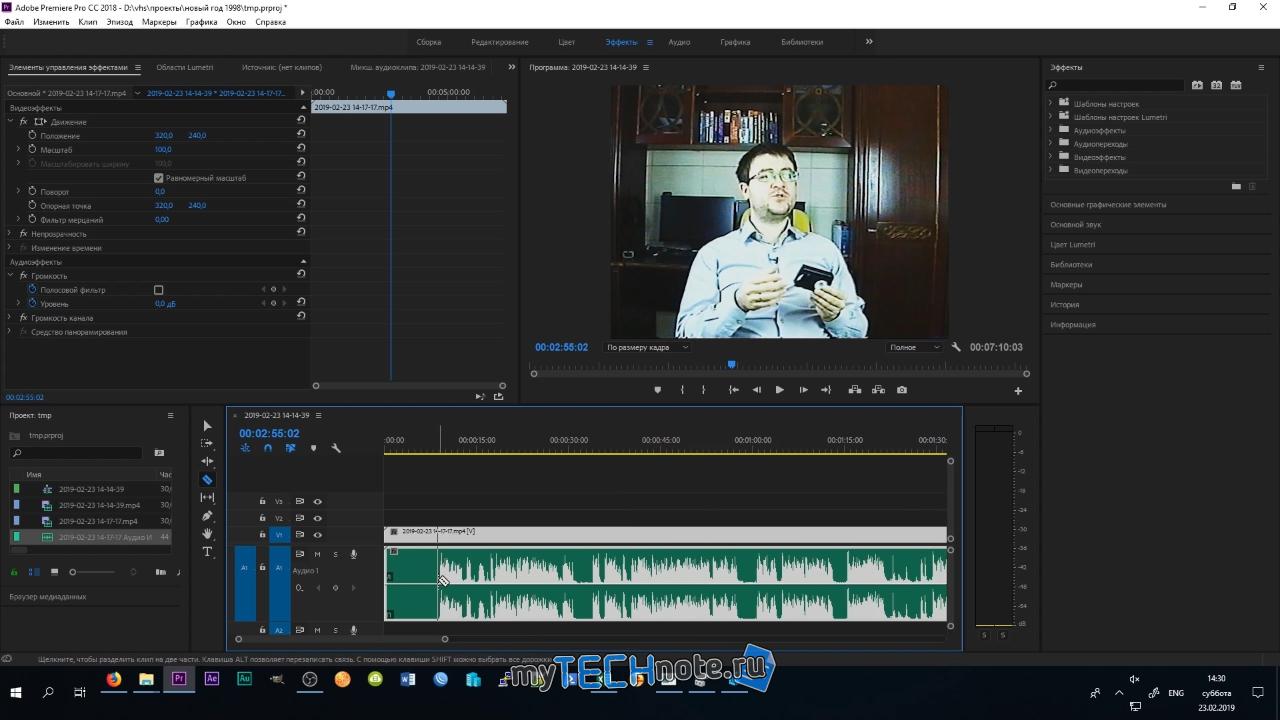Image resolution: width=1280 pixels, height=720 pixels.
Task: Switch to Аудио workspace
Action: coord(679,42)
